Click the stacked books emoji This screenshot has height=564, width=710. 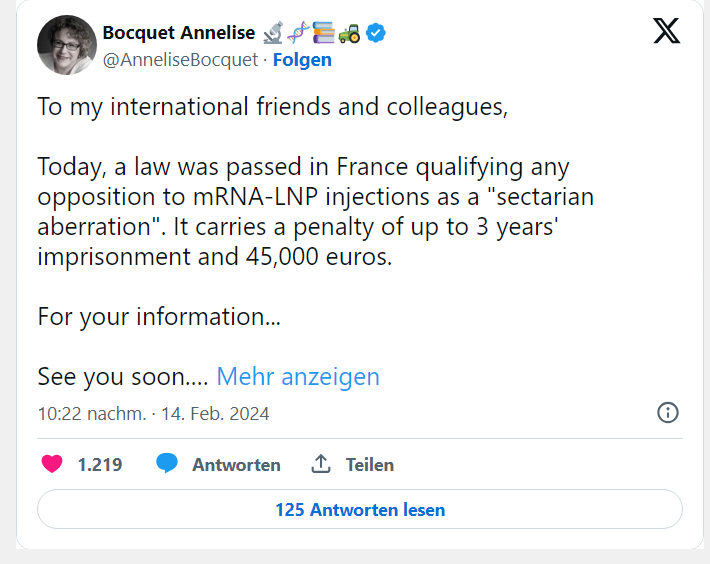click(x=323, y=33)
